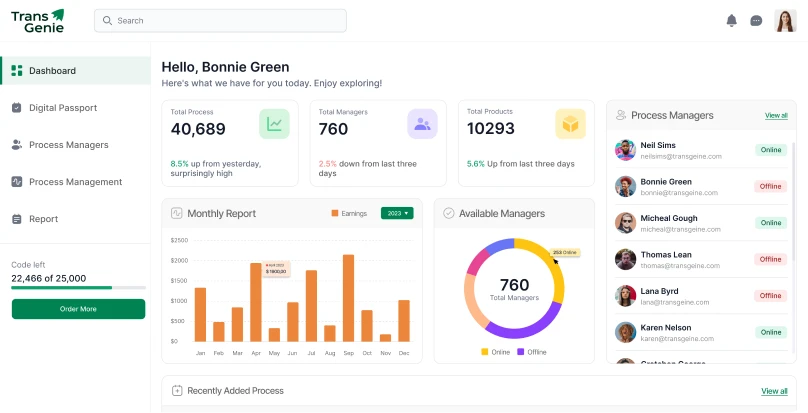The image size is (808, 413).
Task: Click the Available Managers checkmark icon
Action: pyautogui.click(x=449, y=213)
